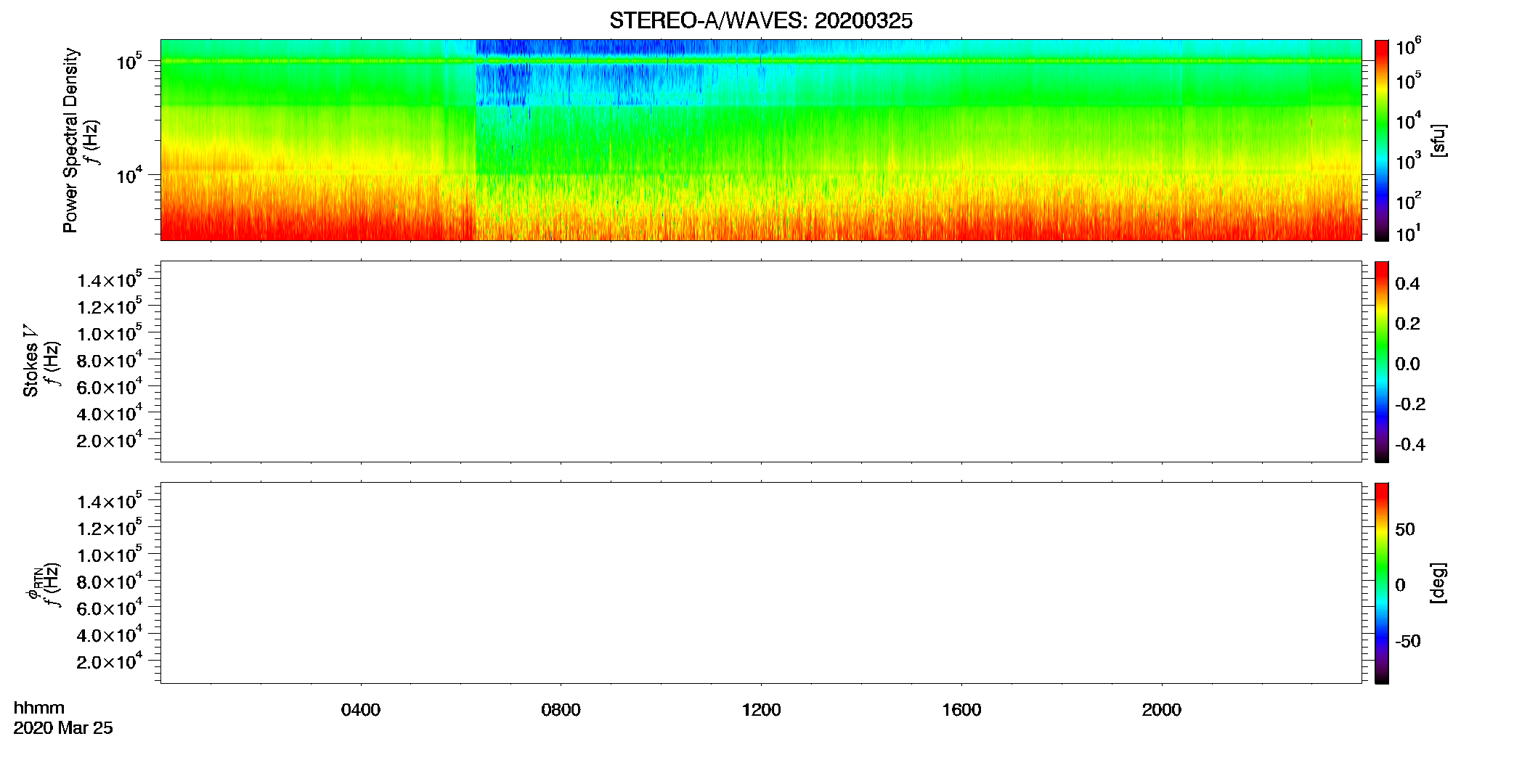Screen dimensions: 1522x784
Task: Click the Power Spectral Density axis label
Action: [x=70, y=140]
